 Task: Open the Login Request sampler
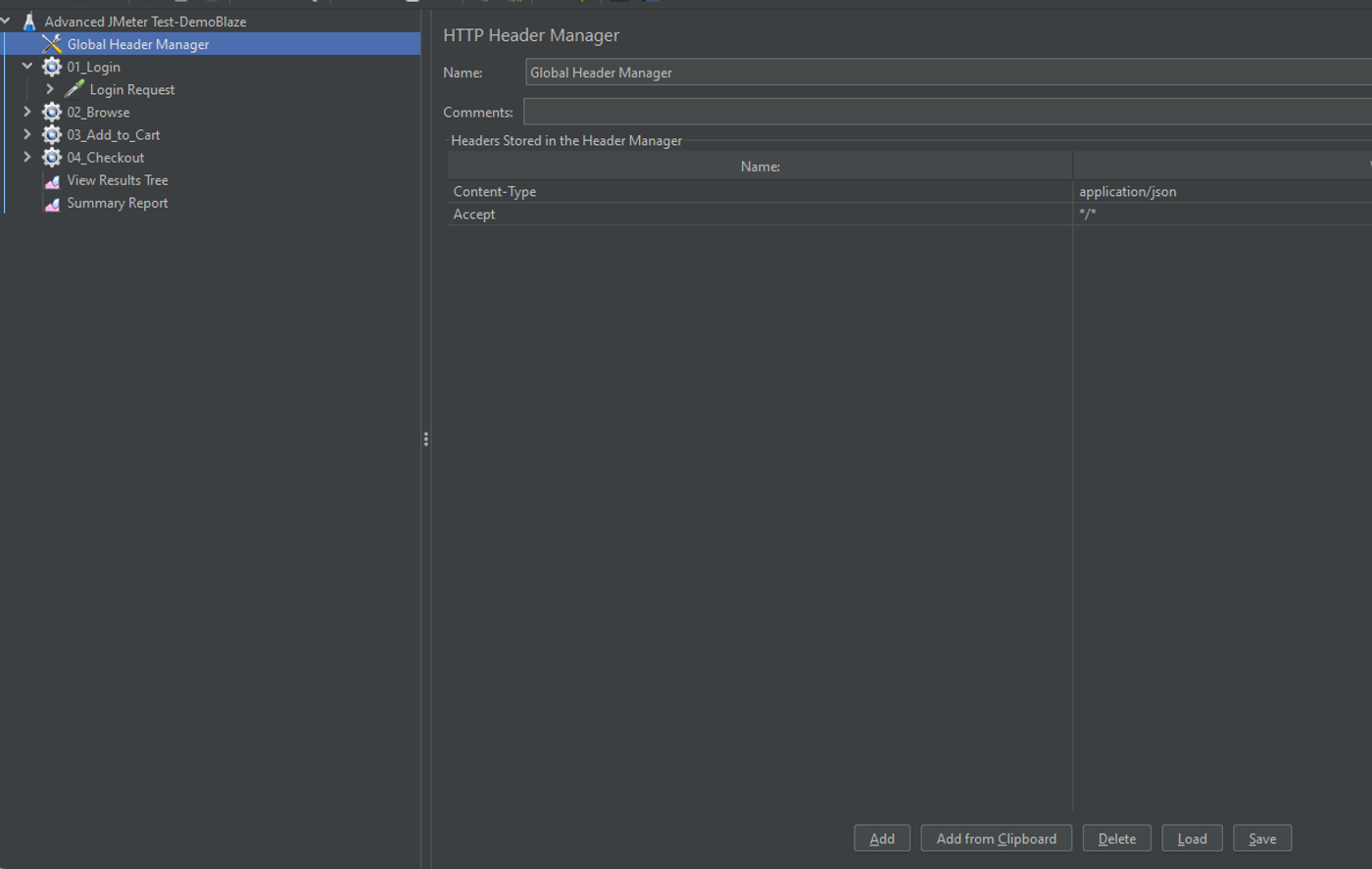click(x=132, y=89)
